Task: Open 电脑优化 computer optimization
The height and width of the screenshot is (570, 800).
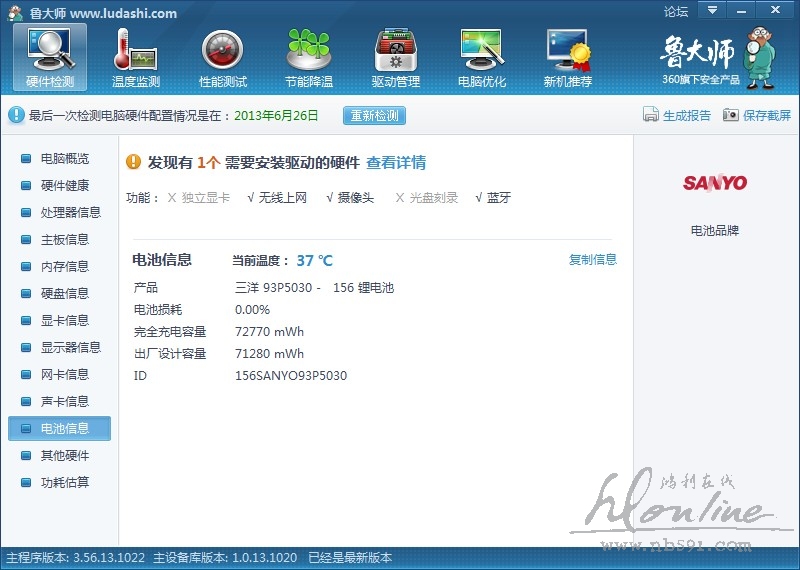Action: 482,58
